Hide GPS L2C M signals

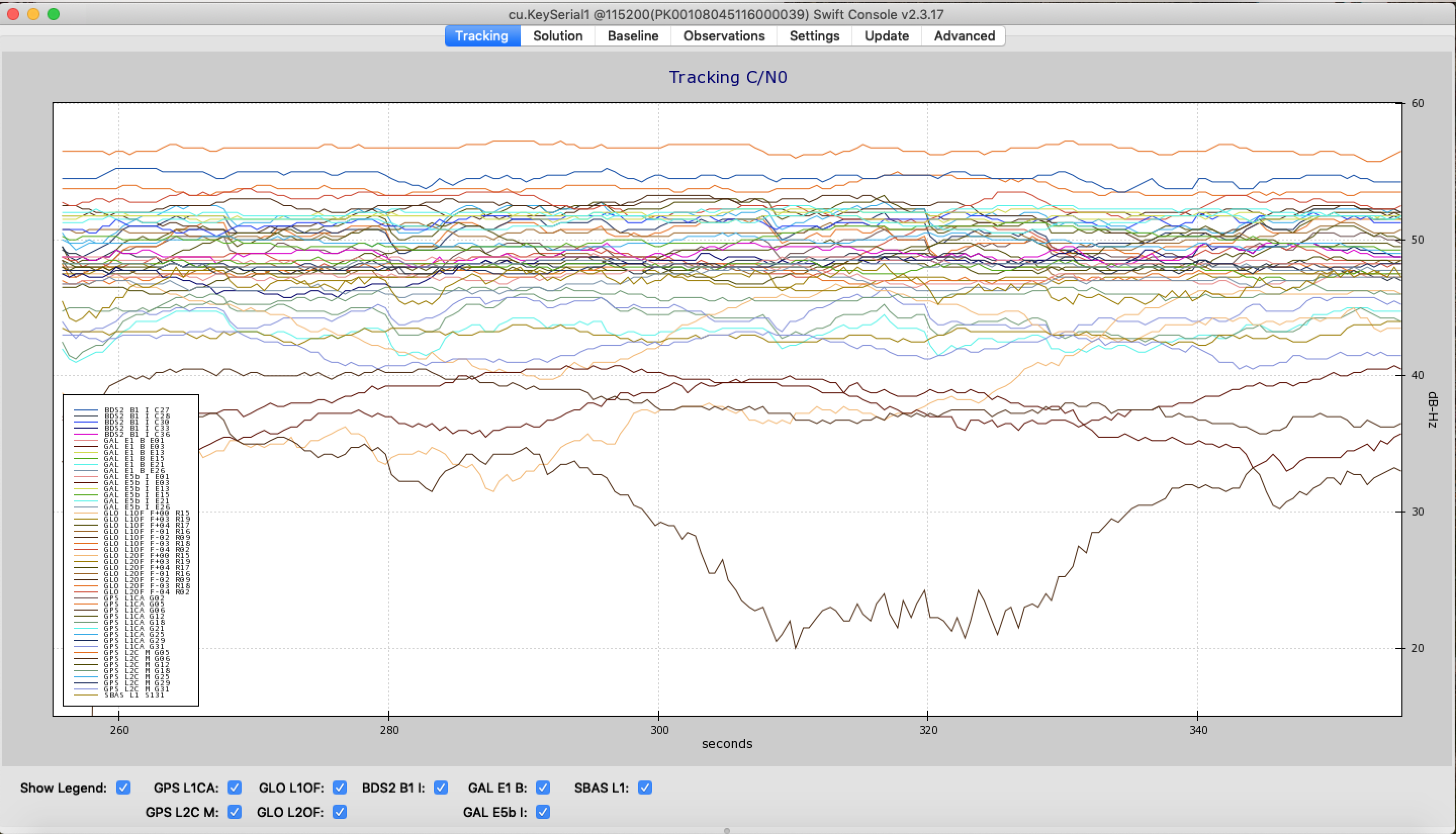pyautogui.click(x=234, y=812)
